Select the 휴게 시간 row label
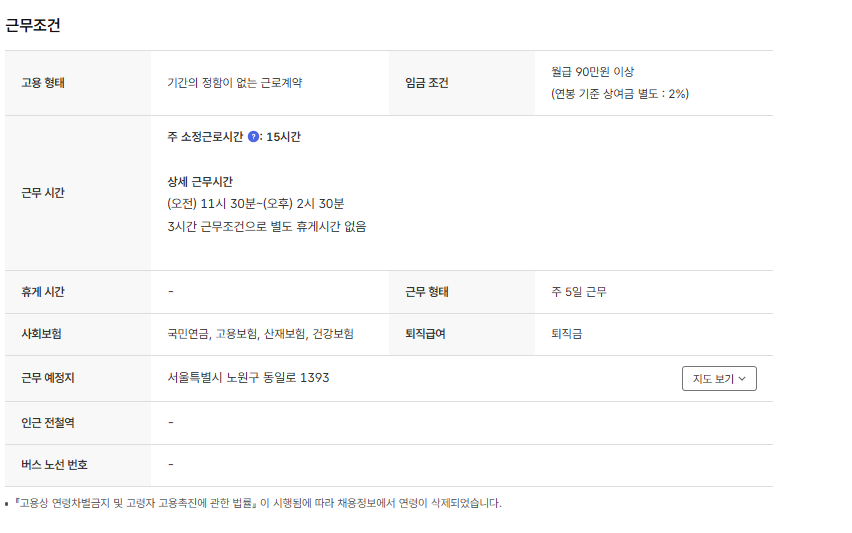Viewport: 852px width, 533px height. pos(43,292)
